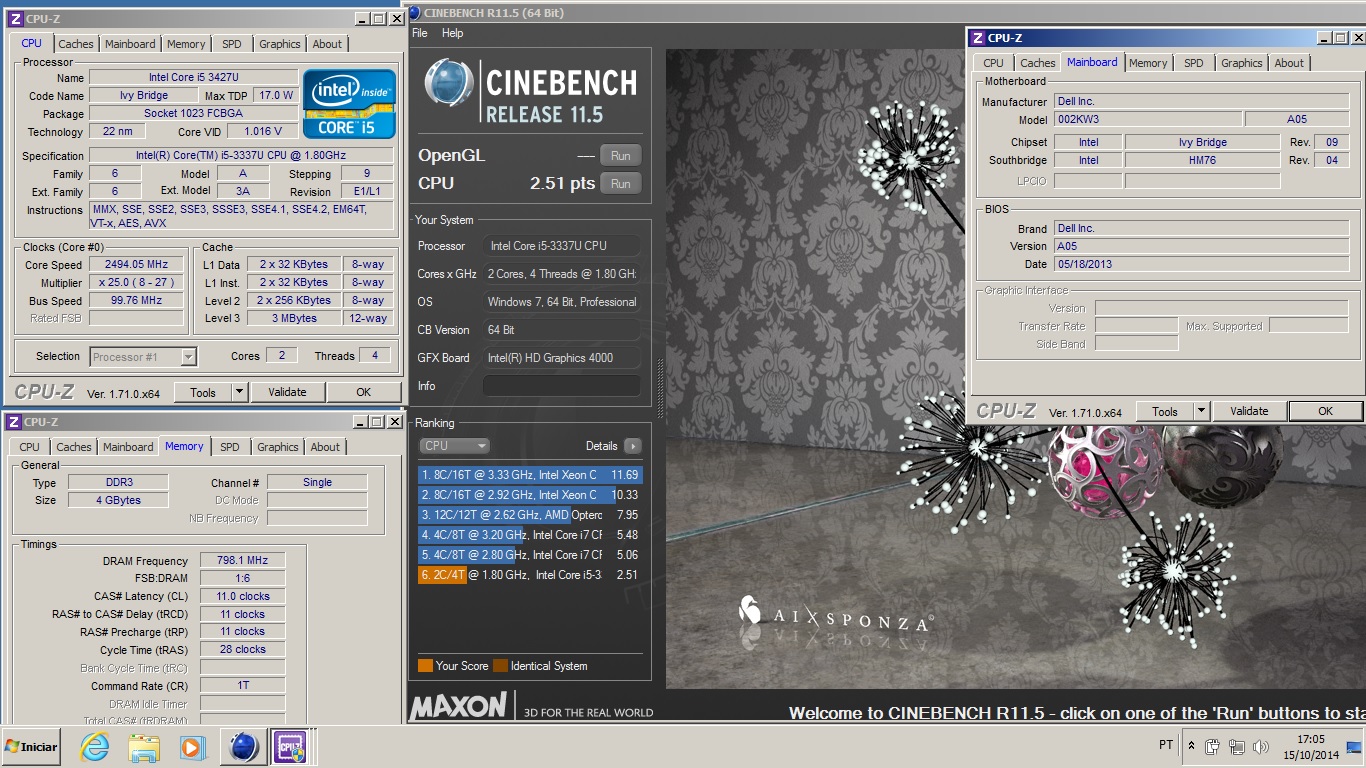Click Validate in the top-left CPU-Z window

tap(287, 392)
